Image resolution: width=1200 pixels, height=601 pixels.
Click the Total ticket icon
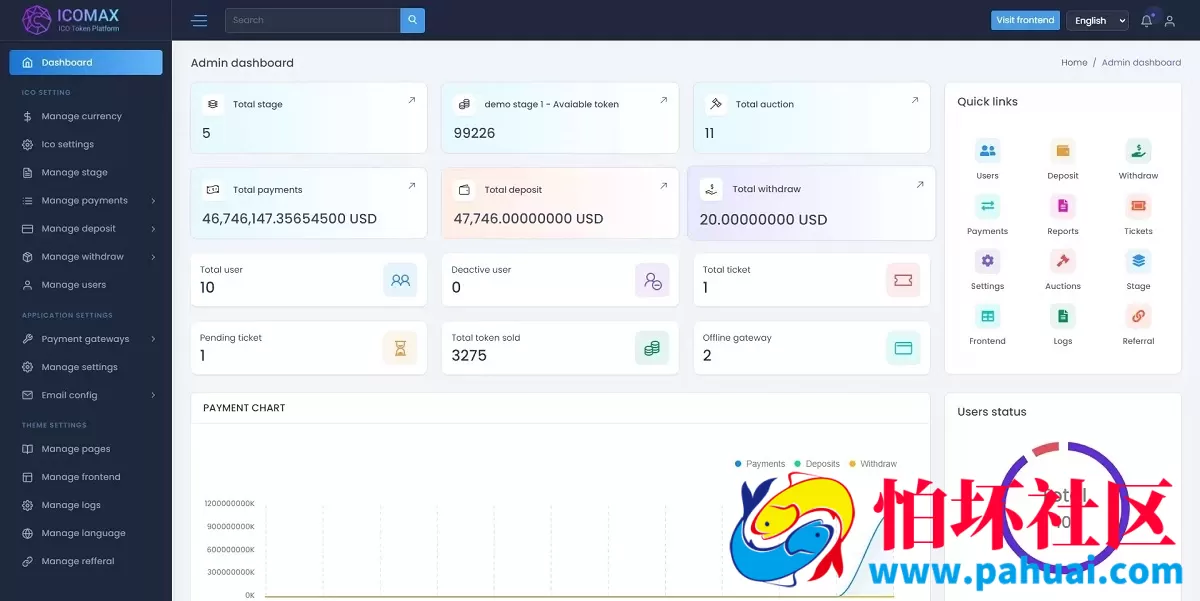[903, 280]
